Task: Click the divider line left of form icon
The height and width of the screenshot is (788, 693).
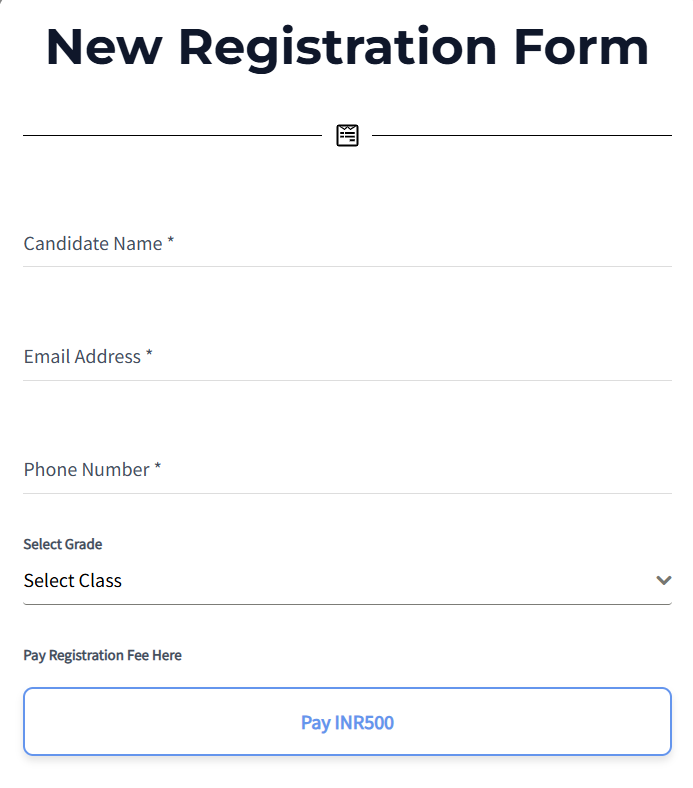Action: (172, 135)
